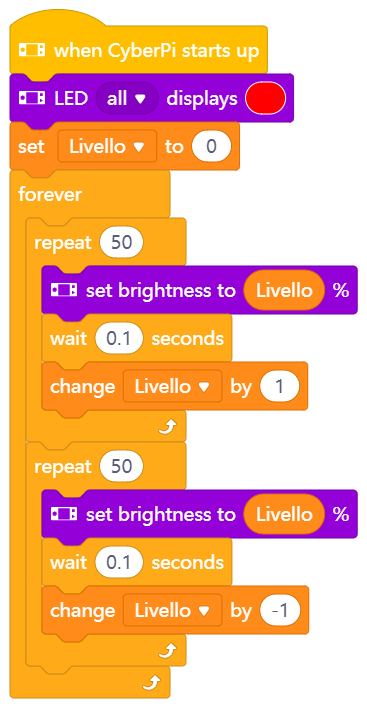Click the CyberPi icon on the startup hat block

[x=32, y=50]
